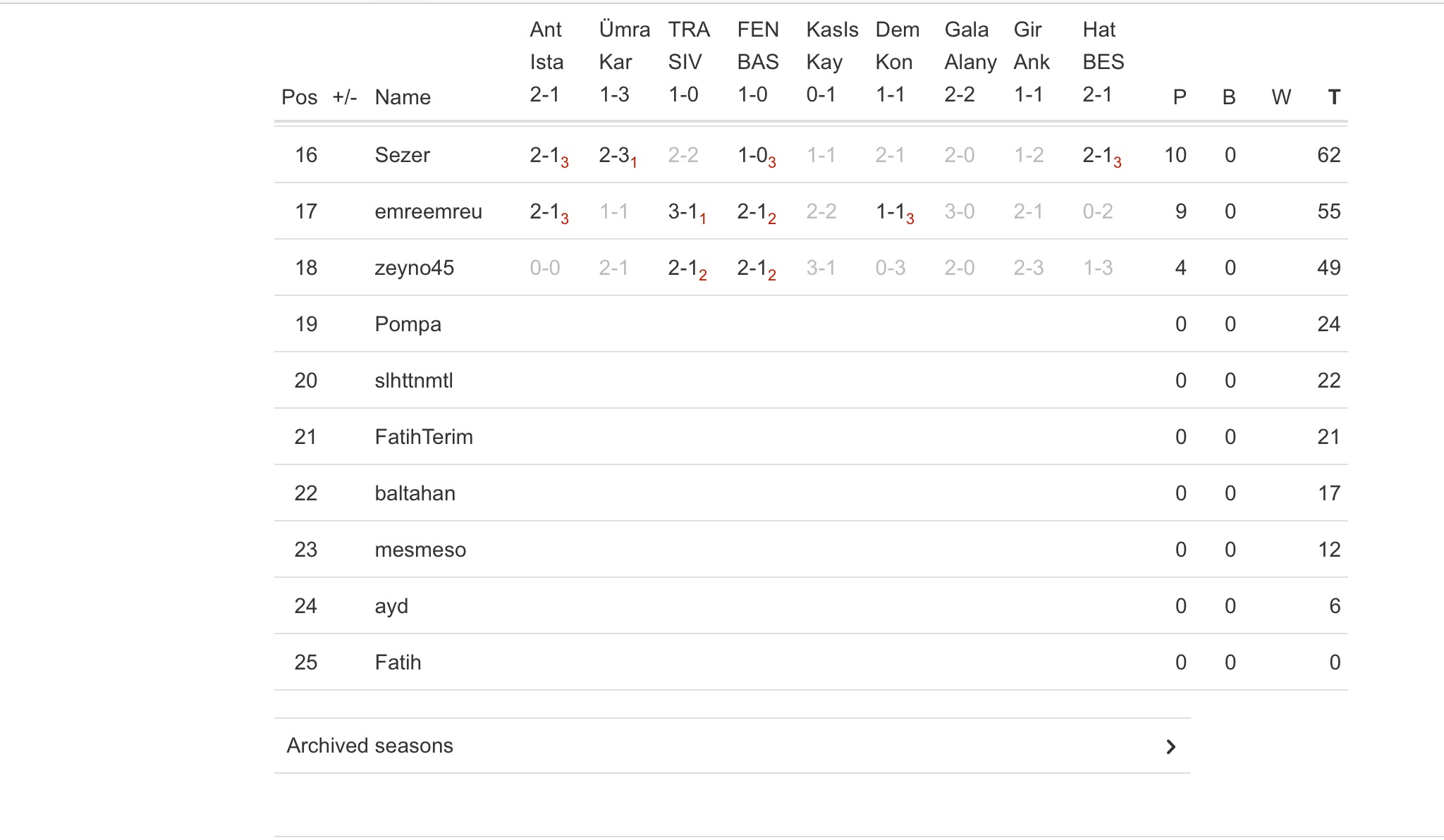
Task: Expand the Archived seasons chevron arrow
Action: click(x=1170, y=746)
